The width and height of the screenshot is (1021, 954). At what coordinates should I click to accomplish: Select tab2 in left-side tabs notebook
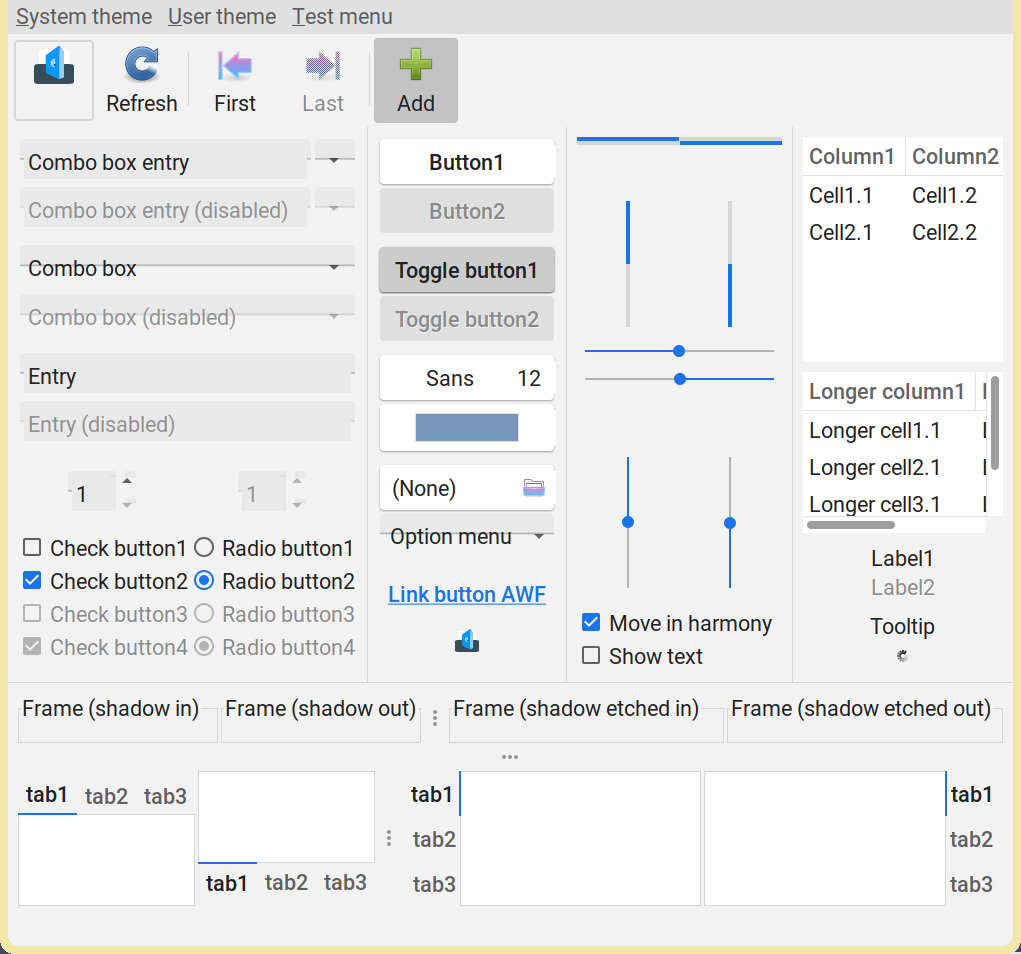coord(434,839)
